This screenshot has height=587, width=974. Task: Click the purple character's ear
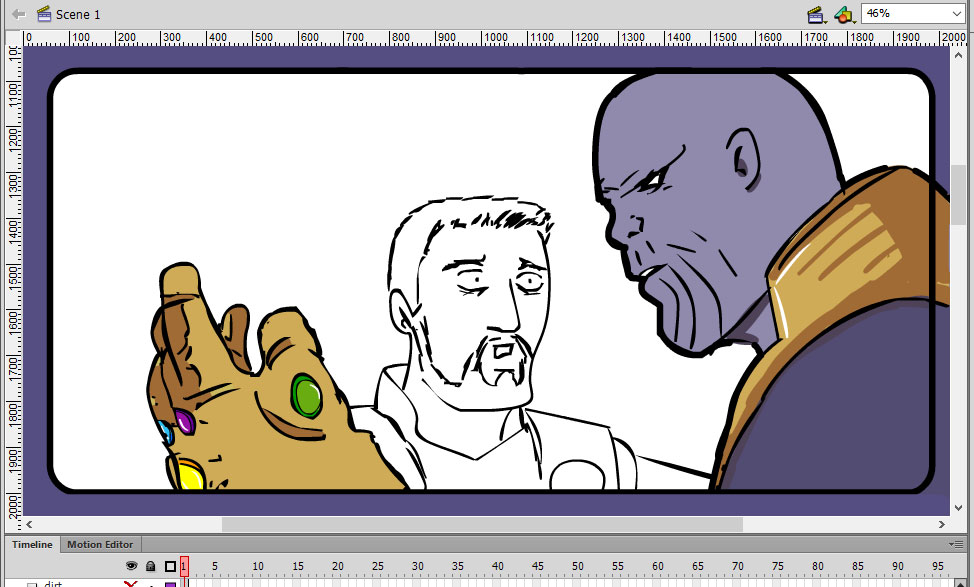pos(743,160)
